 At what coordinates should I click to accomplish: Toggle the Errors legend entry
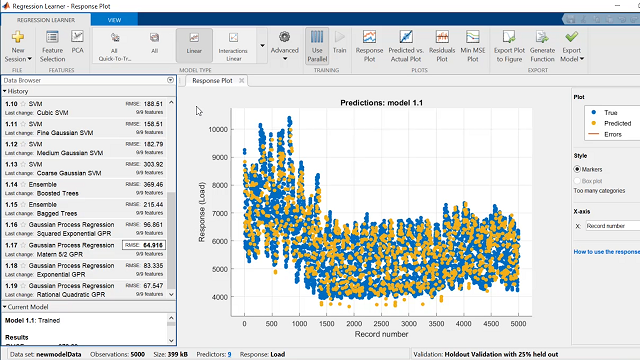(605, 134)
